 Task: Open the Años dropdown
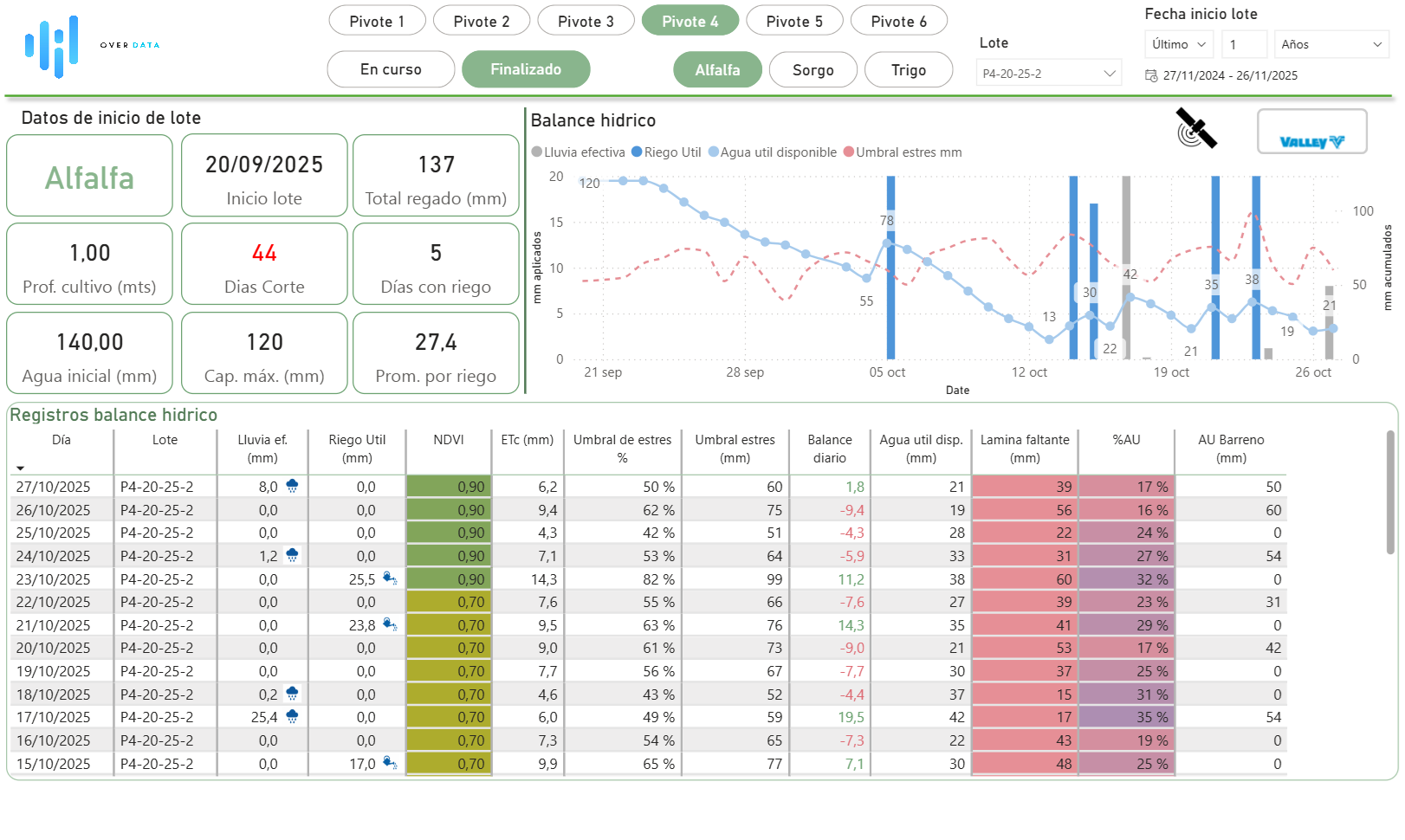(1331, 43)
